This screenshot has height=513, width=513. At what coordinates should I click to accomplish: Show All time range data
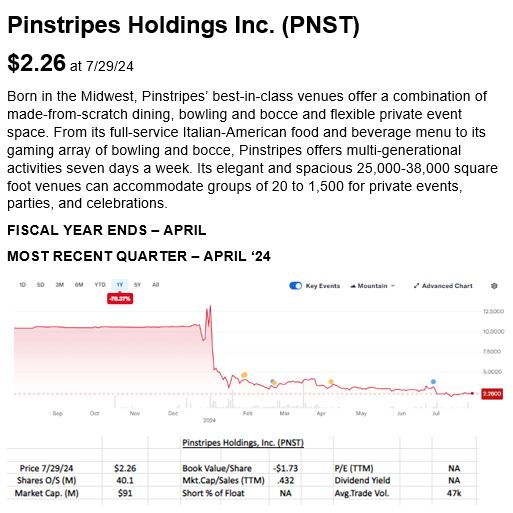(156, 285)
